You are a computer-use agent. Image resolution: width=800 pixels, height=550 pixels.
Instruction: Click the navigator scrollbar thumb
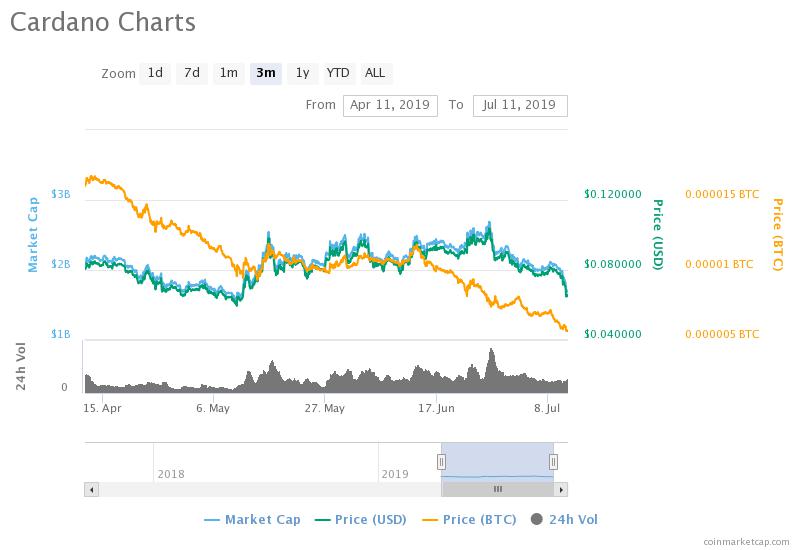point(497,489)
